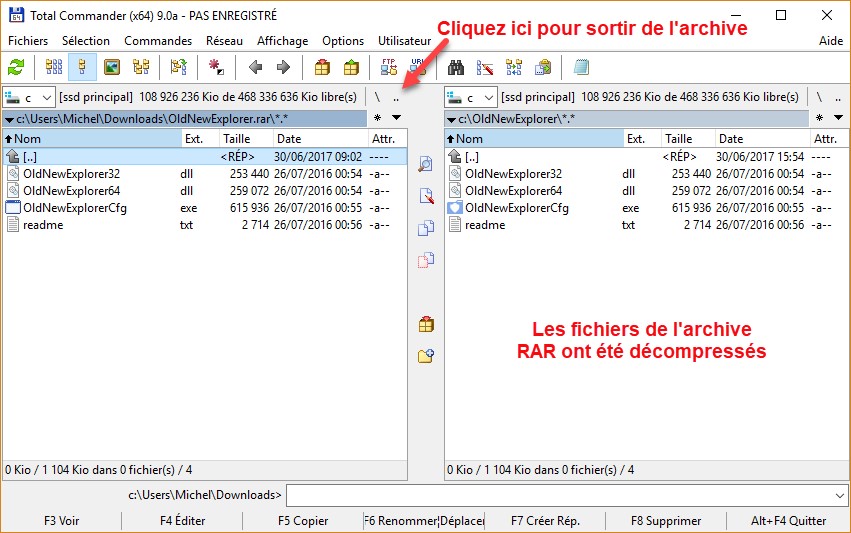Click the multi-rename tool icon
The image size is (851, 533).
point(485,67)
